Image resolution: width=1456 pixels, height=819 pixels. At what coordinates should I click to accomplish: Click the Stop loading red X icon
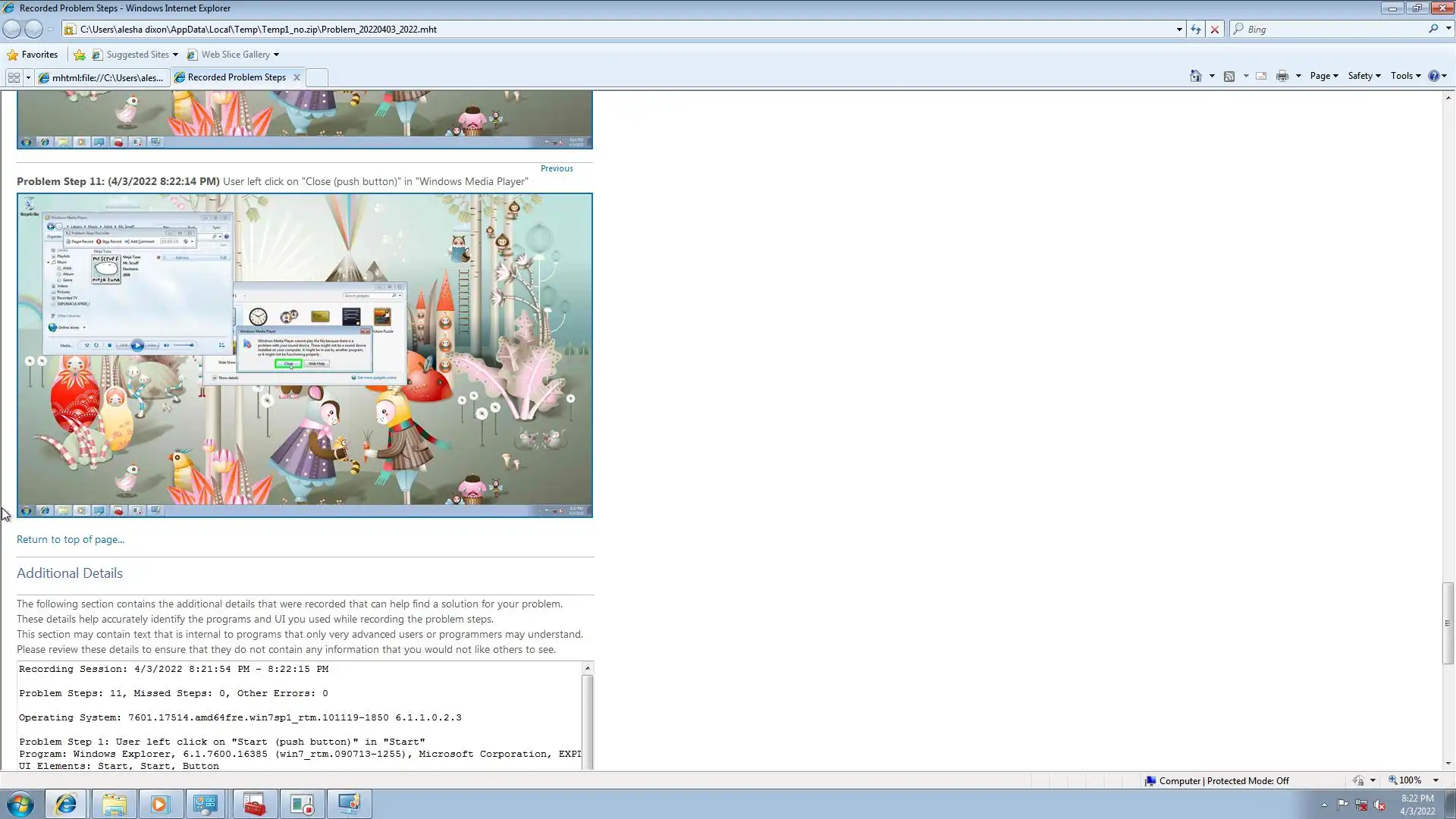click(1215, 30)
